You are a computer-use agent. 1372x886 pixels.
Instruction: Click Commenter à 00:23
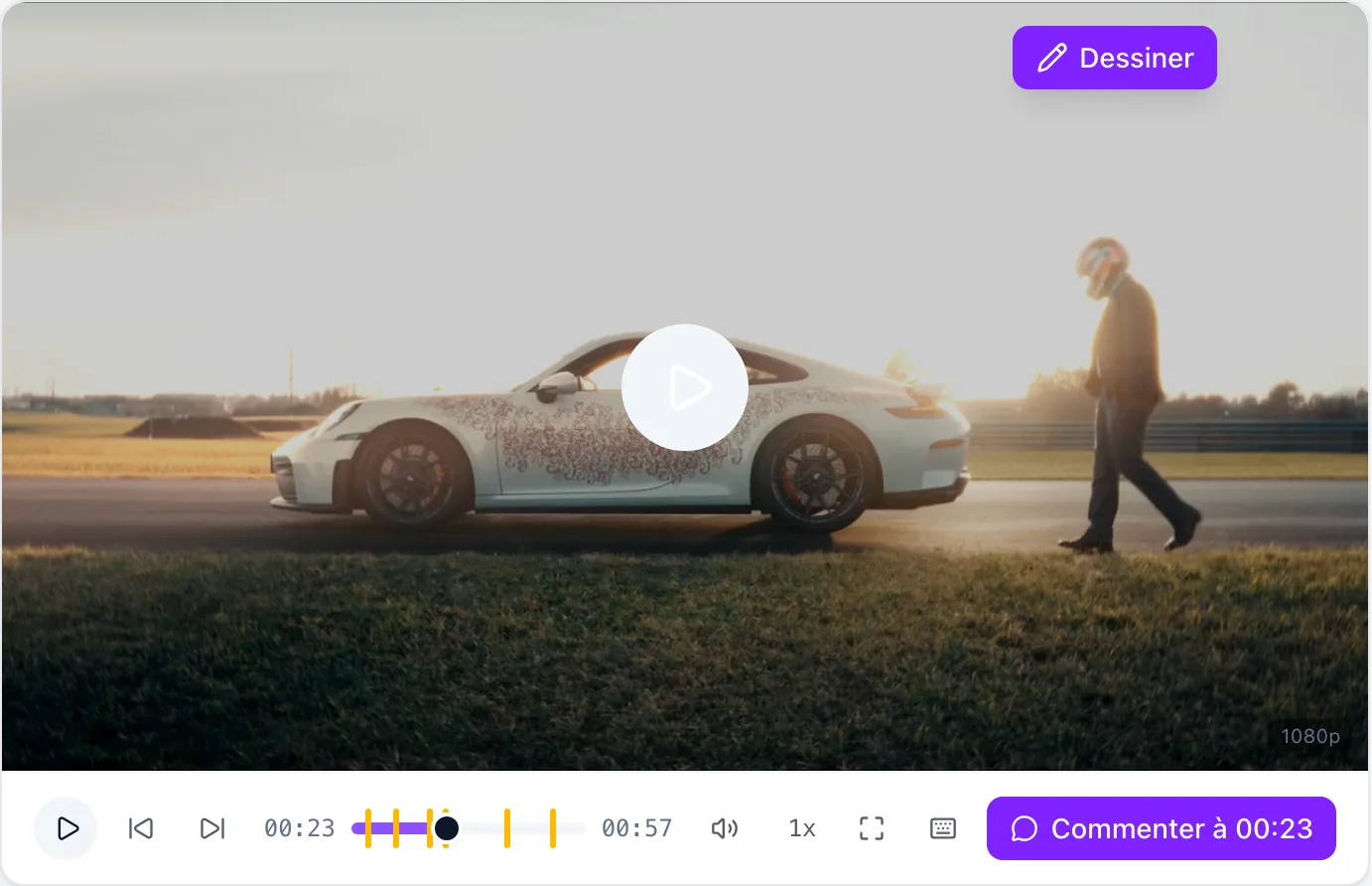tap(1162, 828)
